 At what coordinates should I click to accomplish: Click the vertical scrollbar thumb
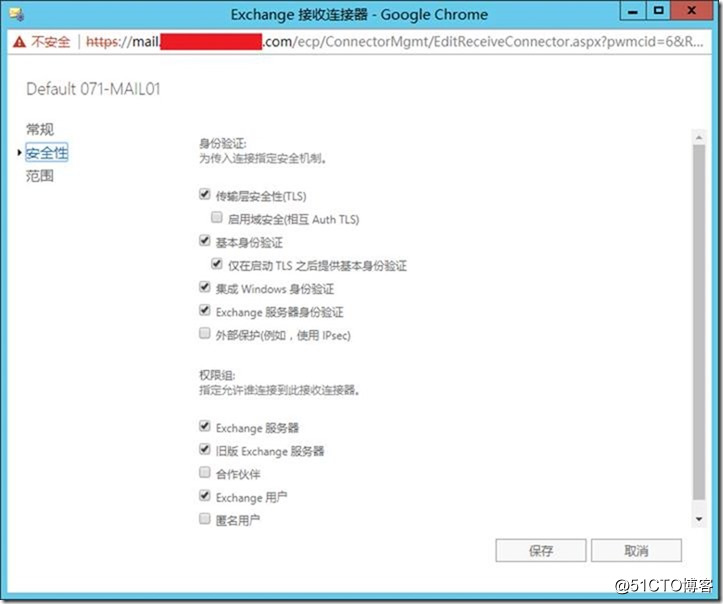pos(699,322)
